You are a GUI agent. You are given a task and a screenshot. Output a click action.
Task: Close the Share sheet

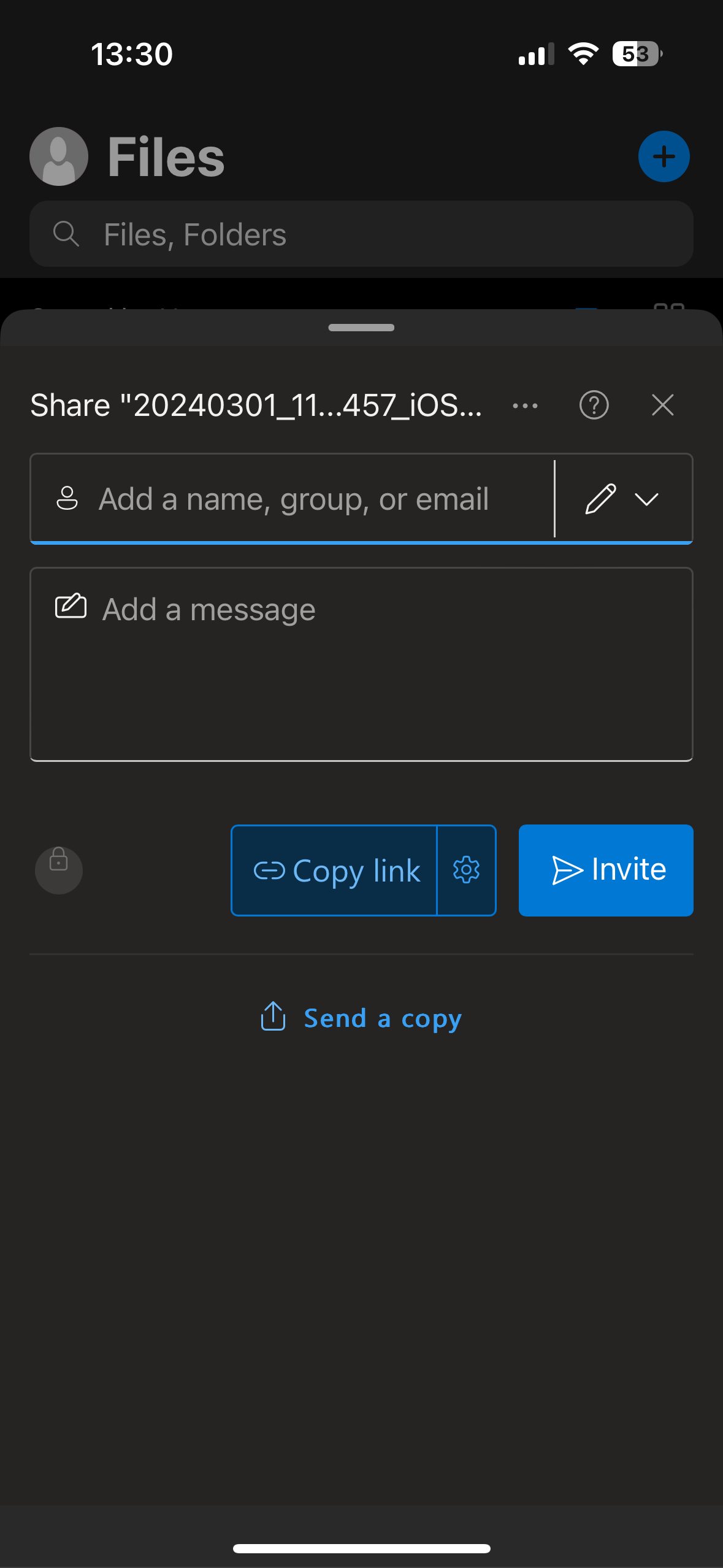point(662,405)
